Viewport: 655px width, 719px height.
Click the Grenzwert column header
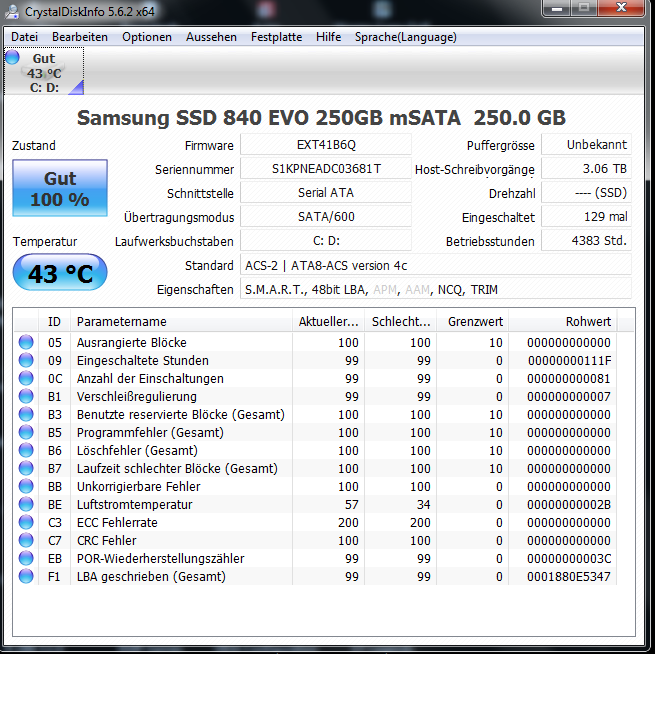coord(472,321)
